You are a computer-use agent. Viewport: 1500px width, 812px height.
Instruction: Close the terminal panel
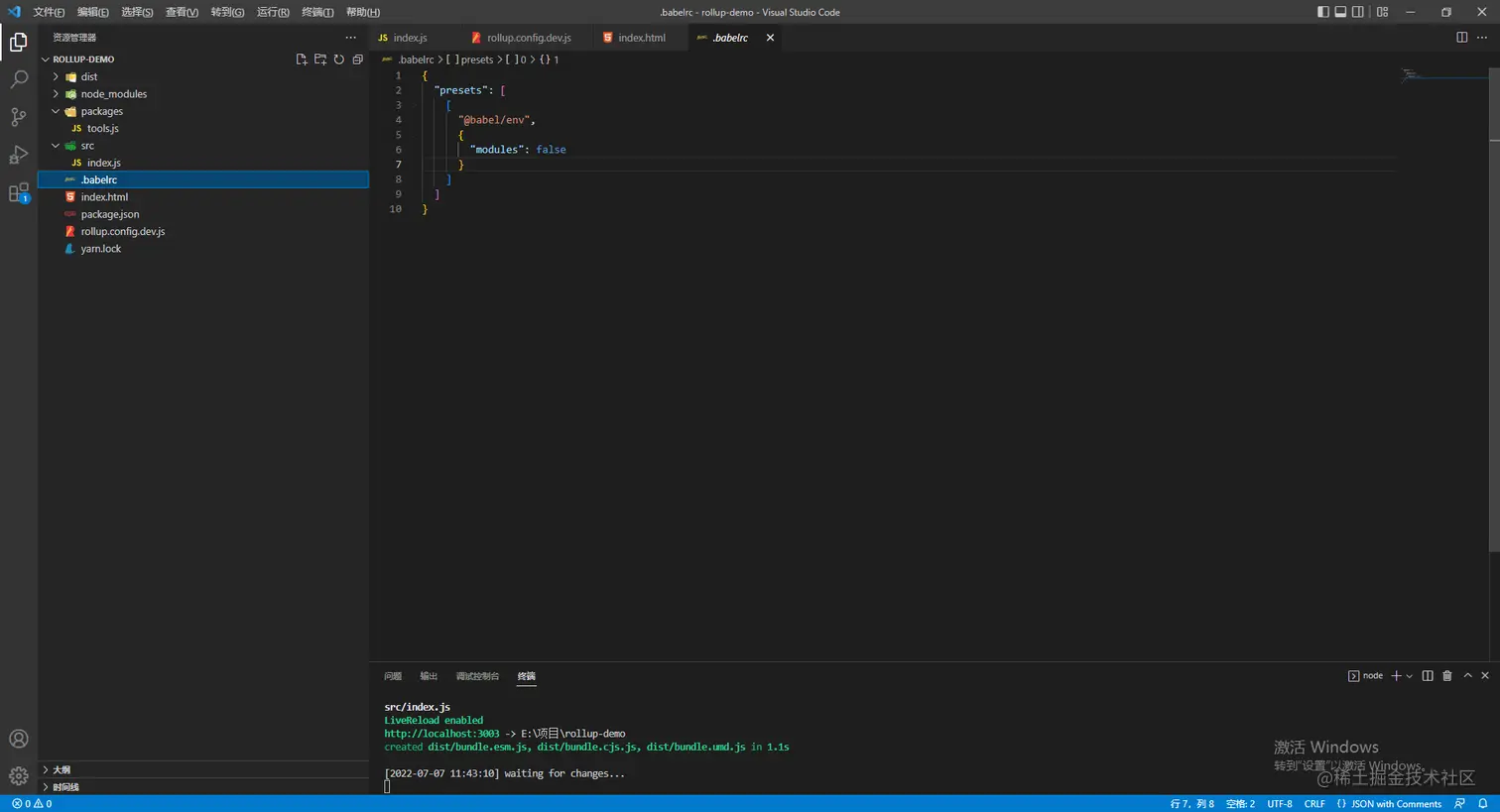point(1485,676)
